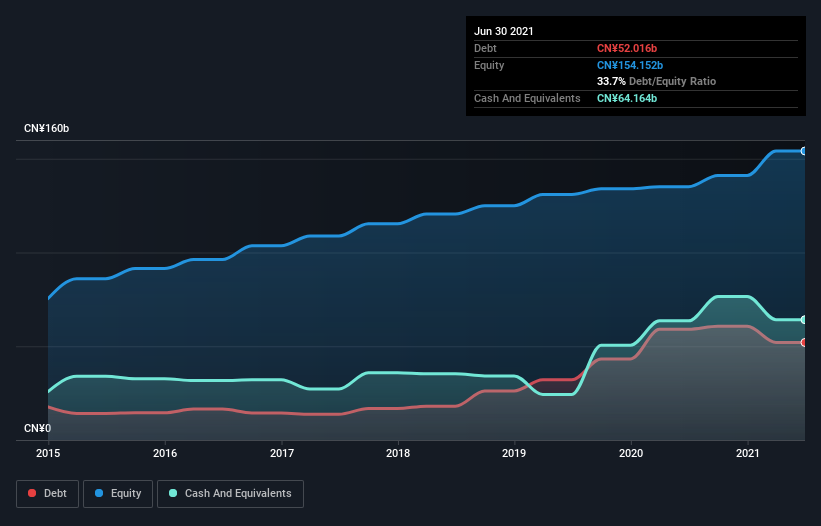Image resolution: width=821 pixels, height=526 pixels.
Task: Click the 2020 axis label
Action: (x=631, y=453)
